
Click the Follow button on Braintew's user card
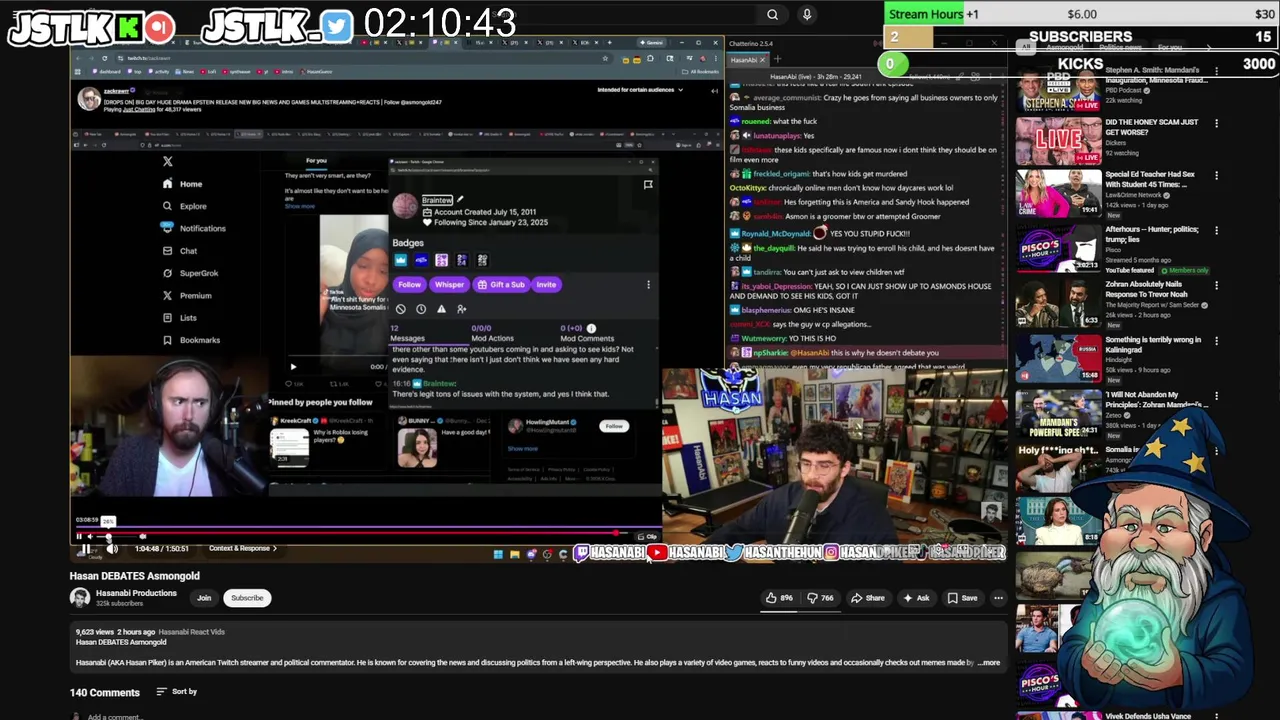click(409, 284)
